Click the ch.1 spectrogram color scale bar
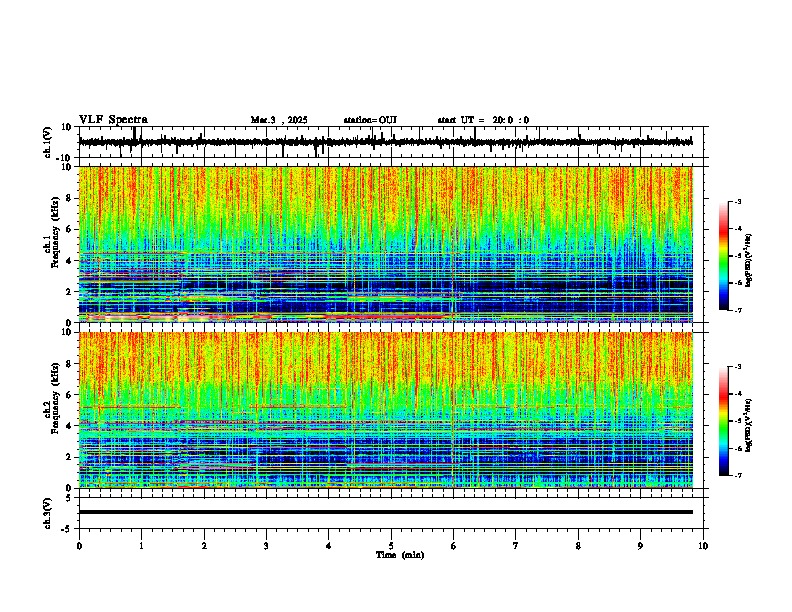This screenshot has height=612, width=792. (723, 256)
